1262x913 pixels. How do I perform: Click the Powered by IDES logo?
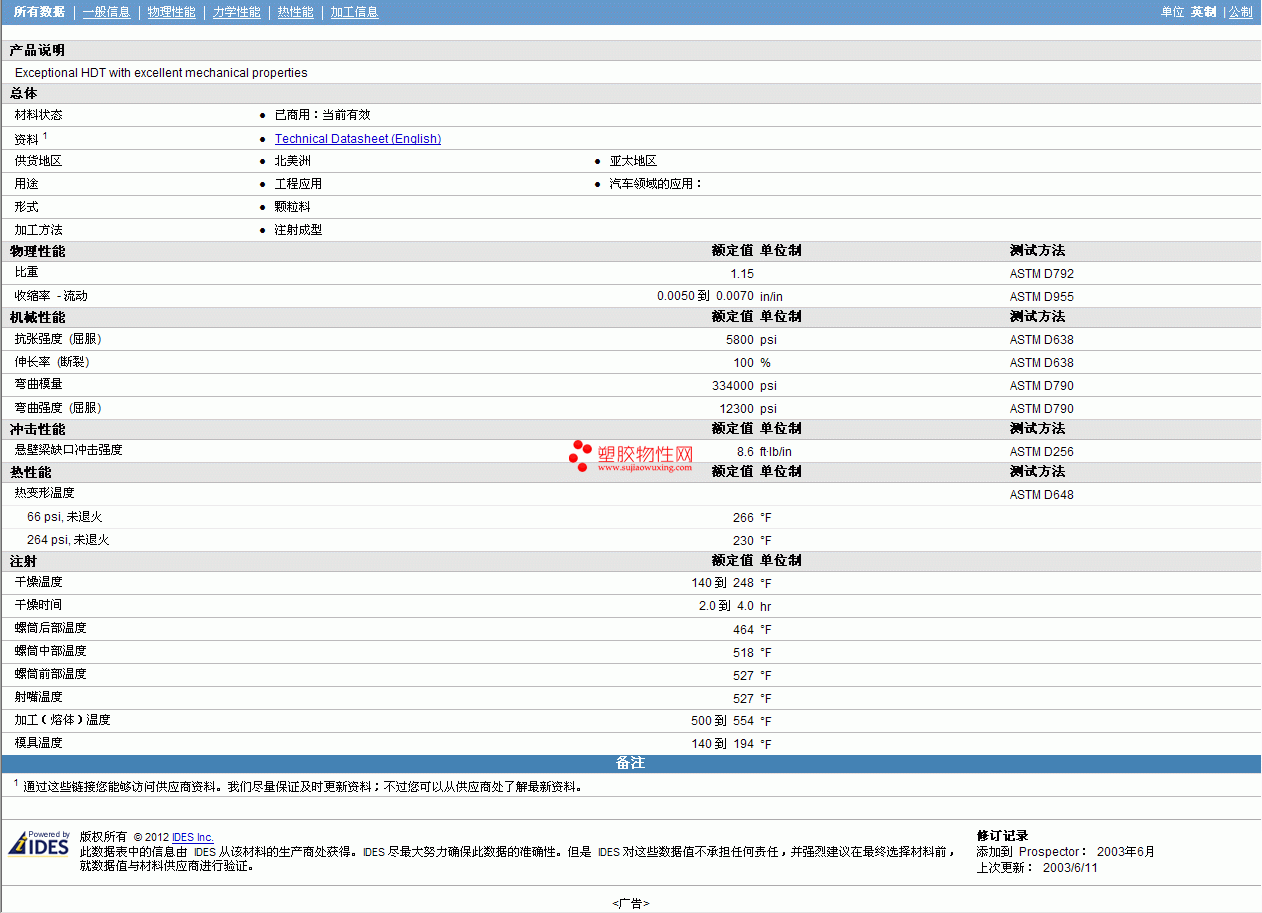tap(39, 843)
